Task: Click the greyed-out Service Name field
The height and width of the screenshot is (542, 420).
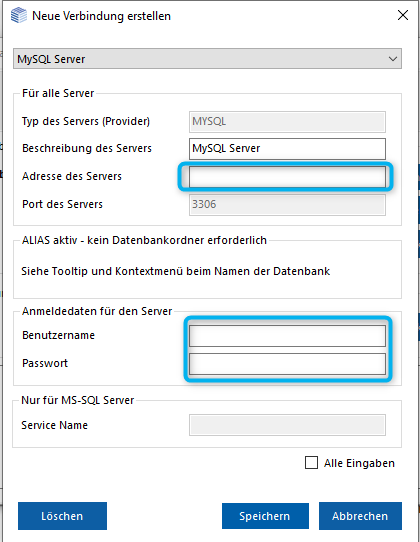Action: pos(287,425)
